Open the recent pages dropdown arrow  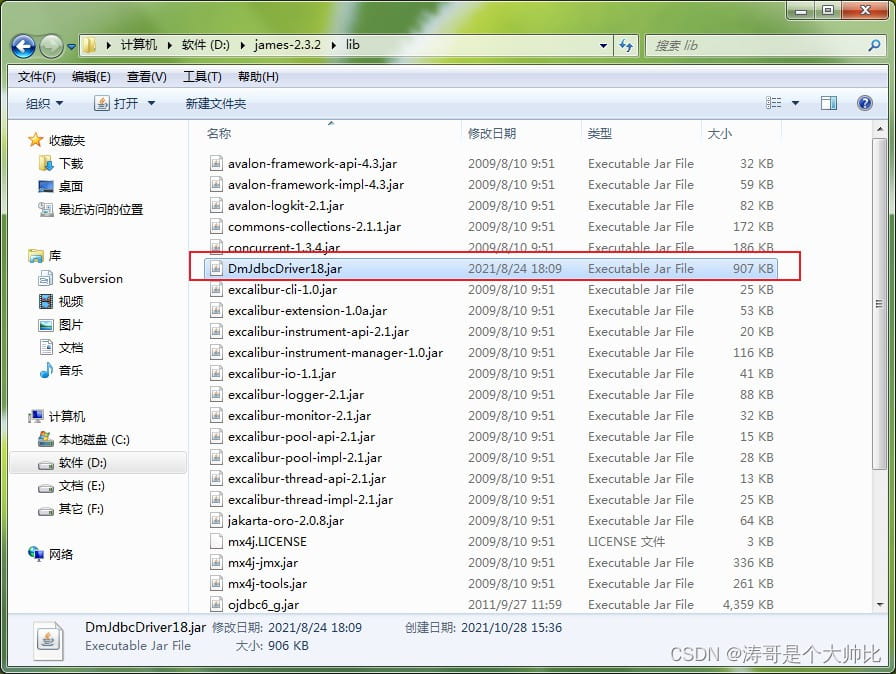coord(71,47)
